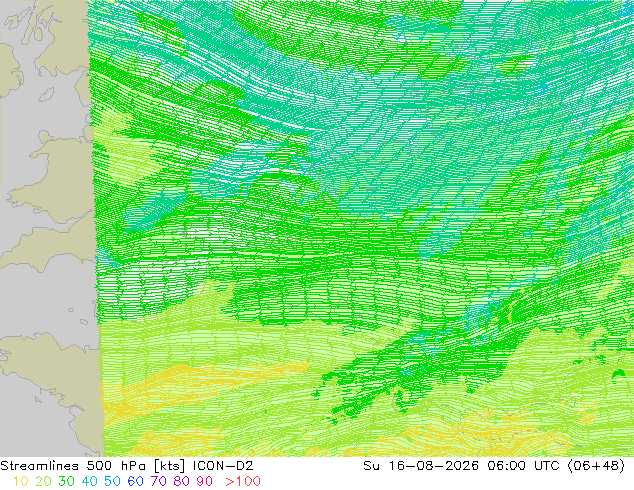Click the ICON-D2 model label
The height and width of the screenshot is (490, 634).
[223, 466]
